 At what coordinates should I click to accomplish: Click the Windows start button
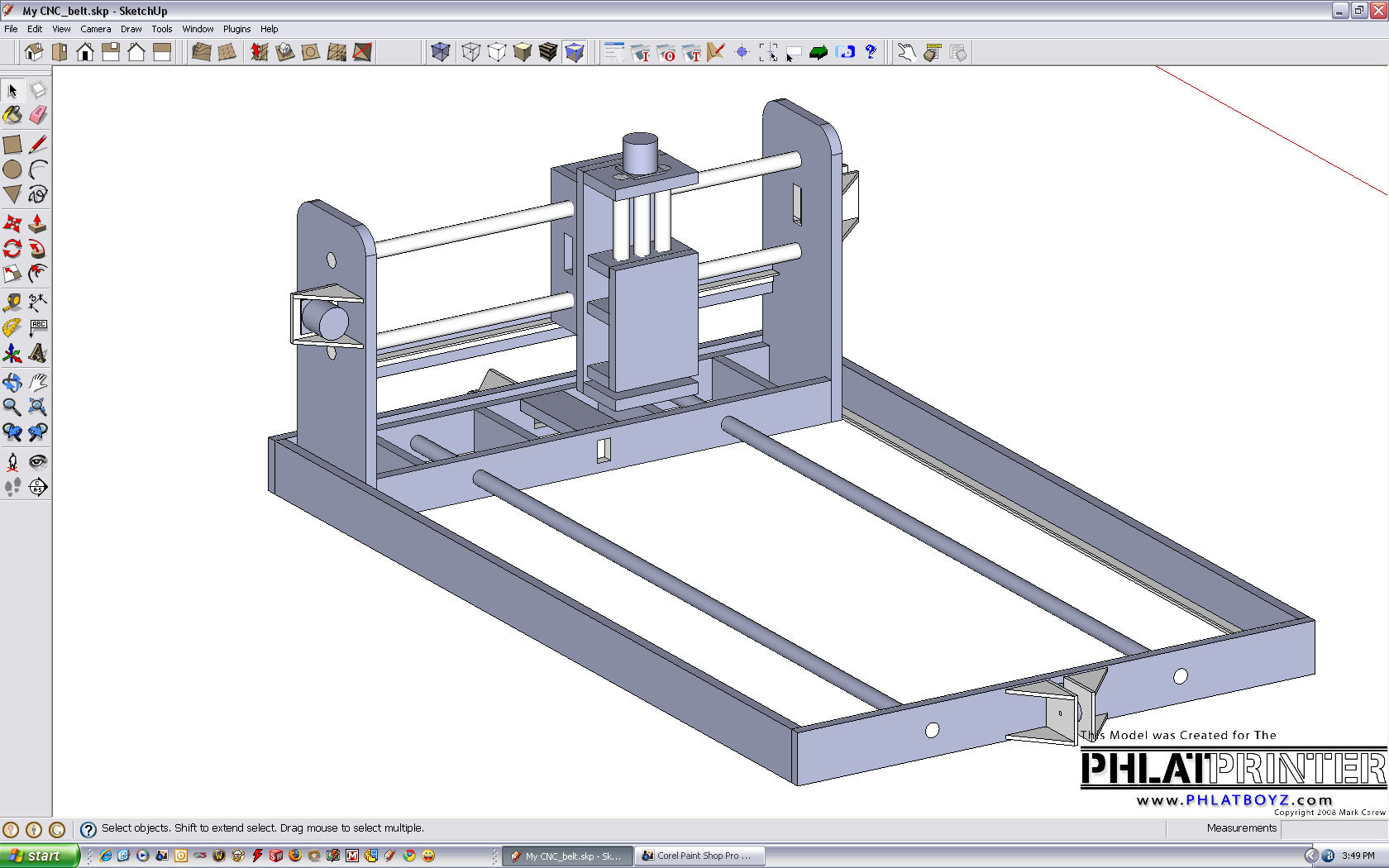coord(39,856)
